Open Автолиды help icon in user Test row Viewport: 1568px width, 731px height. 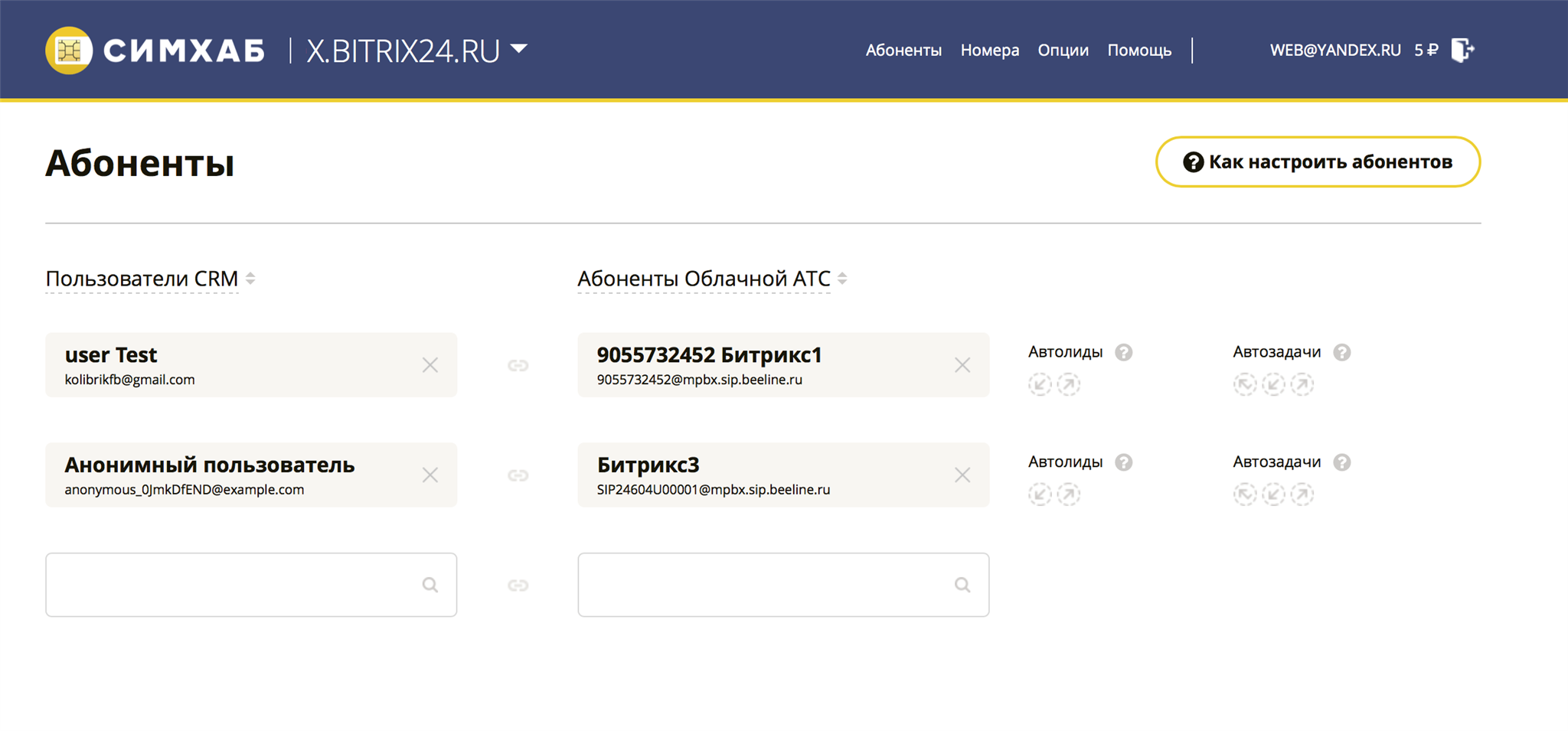click(1123, 352)
